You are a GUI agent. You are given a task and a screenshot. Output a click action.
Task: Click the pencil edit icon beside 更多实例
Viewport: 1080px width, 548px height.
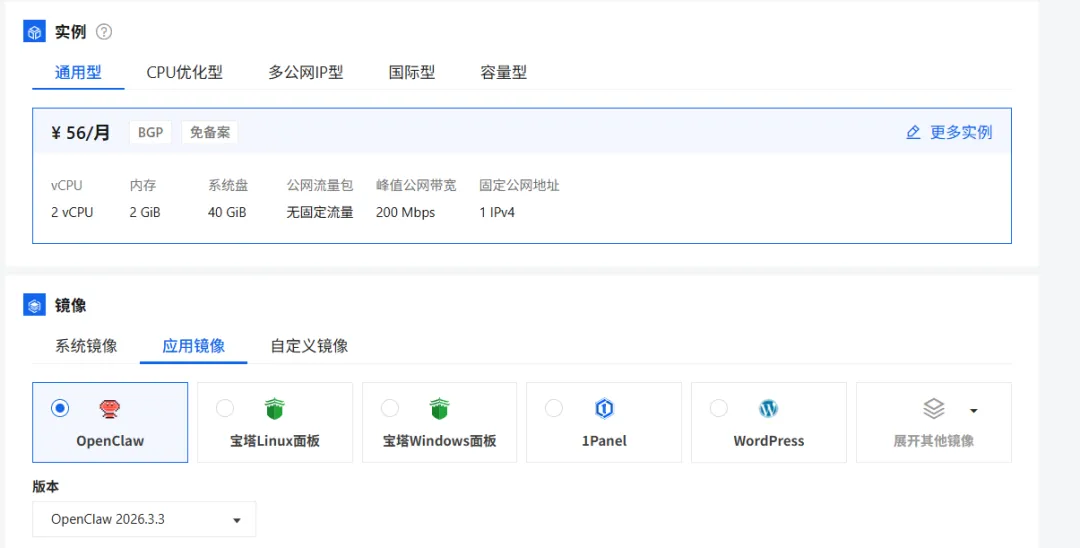pos(913,132)
